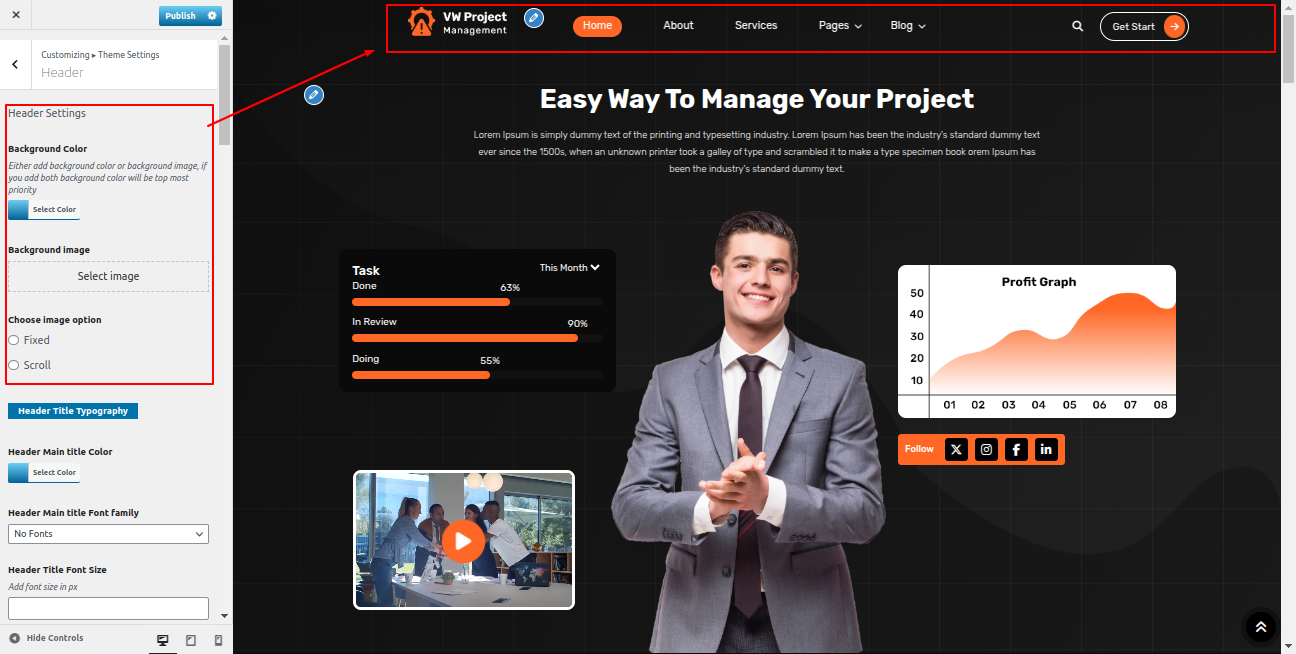This screenshot has width=1296, height=654.
Task: Open search with the magnifier icon in header
Action: pyautogui.click(x=1077, y=27)
